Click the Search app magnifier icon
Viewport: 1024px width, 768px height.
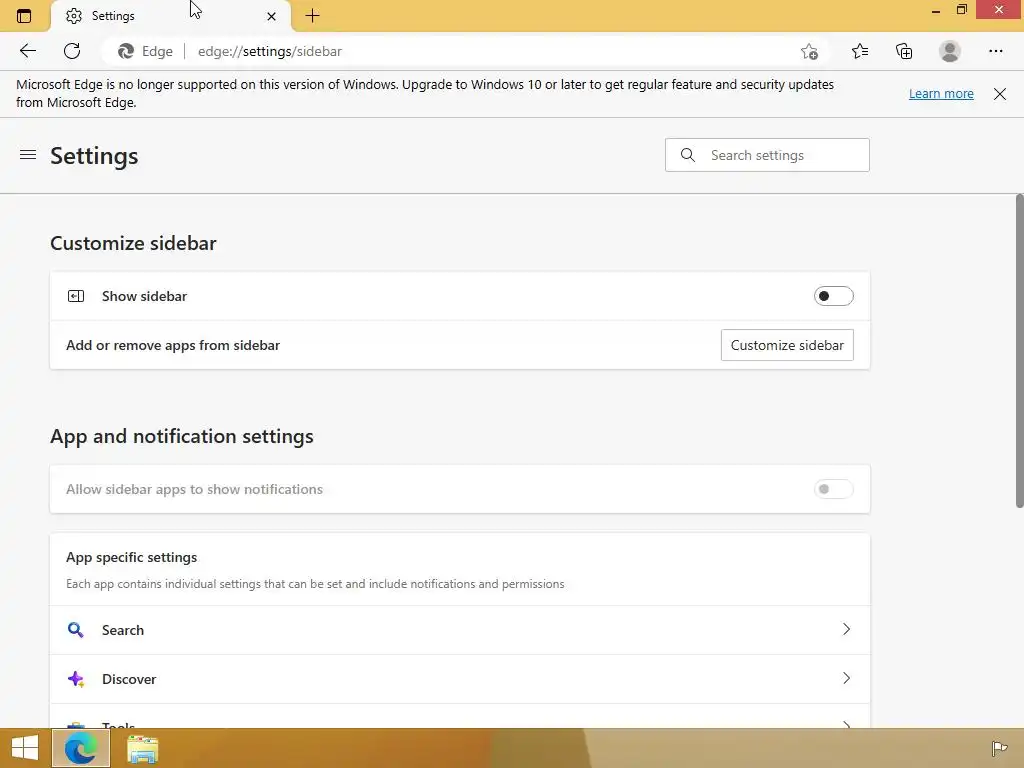[76, 630]
